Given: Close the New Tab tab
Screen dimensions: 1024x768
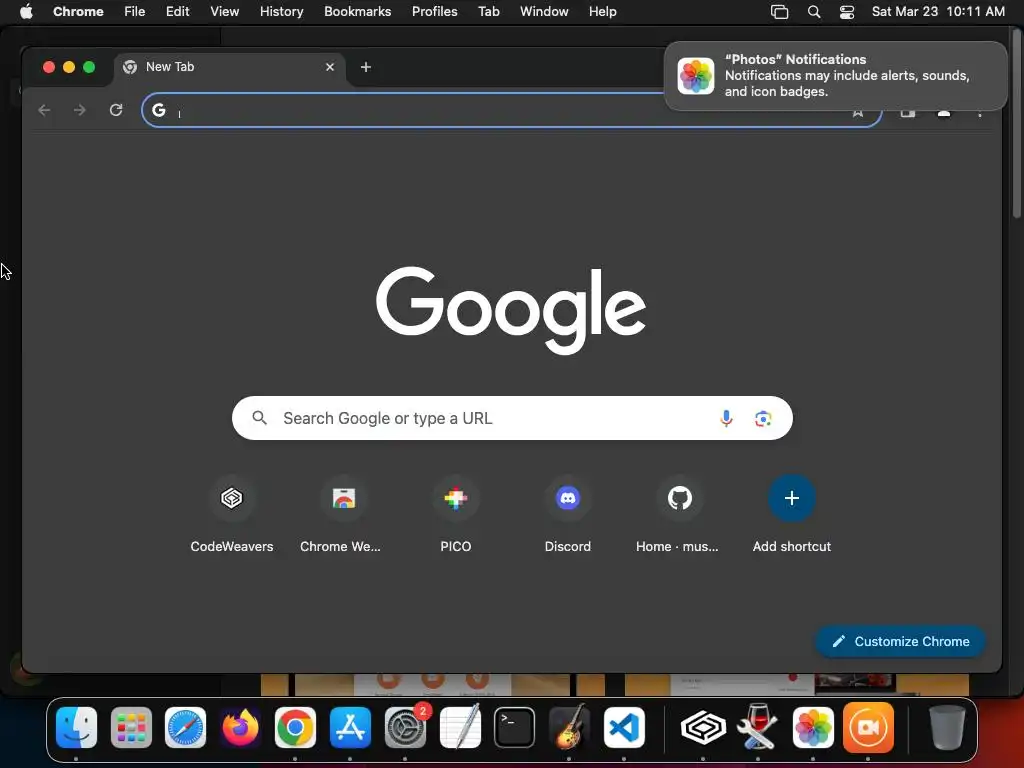Looking at the screenshot, I should pyautogui.click(x=330, y=67).
